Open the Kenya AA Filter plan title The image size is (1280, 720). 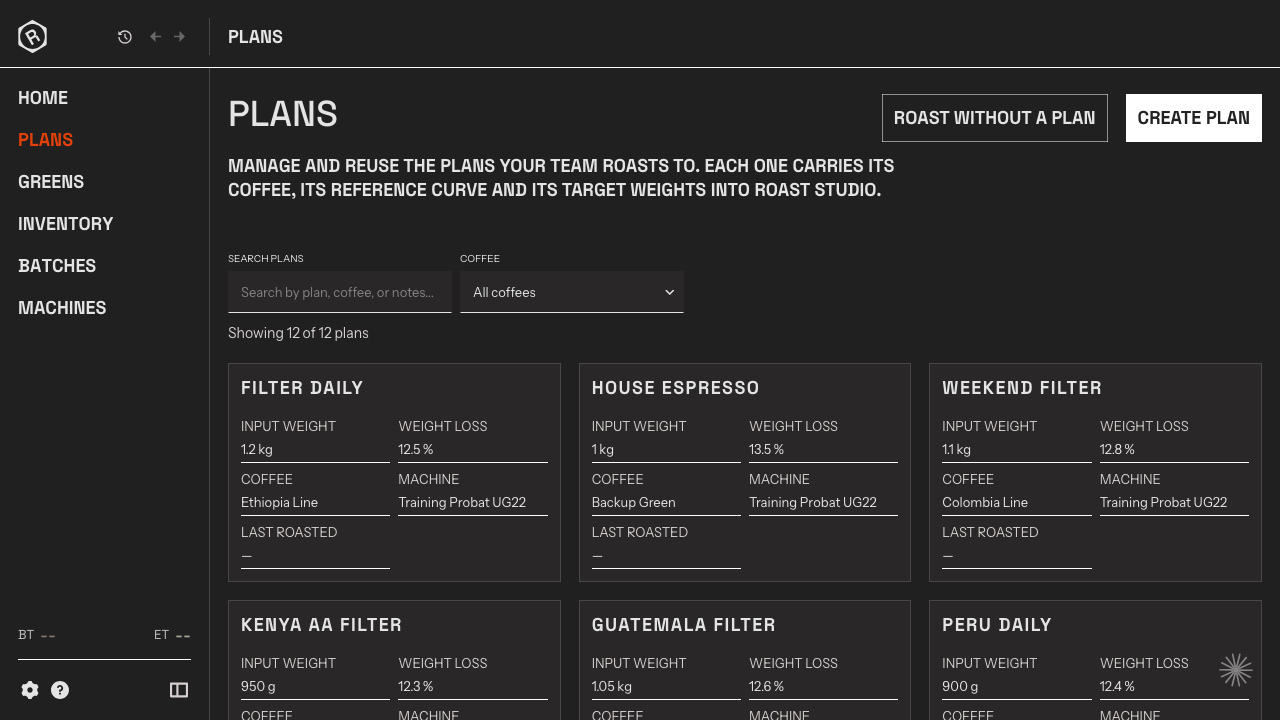322,625
